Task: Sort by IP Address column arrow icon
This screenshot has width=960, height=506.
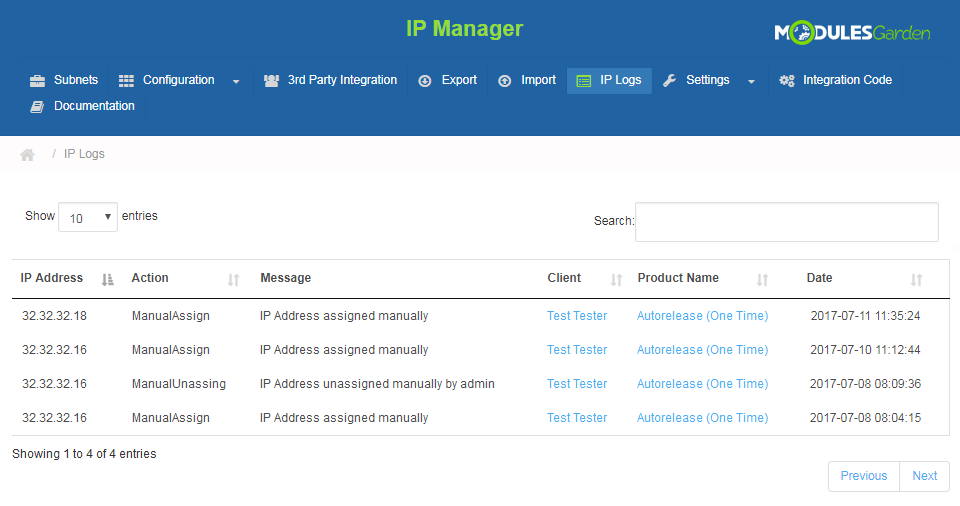Action: [x=108, y=280]
